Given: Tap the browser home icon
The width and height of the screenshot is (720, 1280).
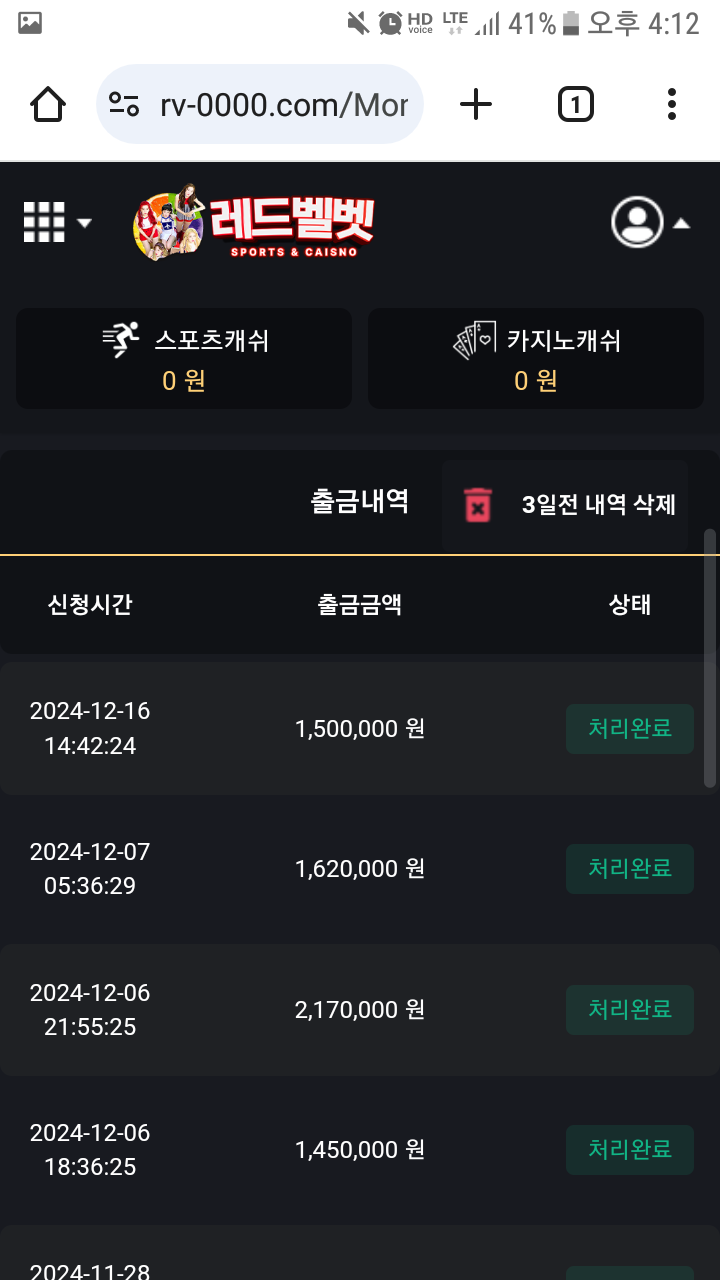Looking at the screenshot, I should 48,104.
